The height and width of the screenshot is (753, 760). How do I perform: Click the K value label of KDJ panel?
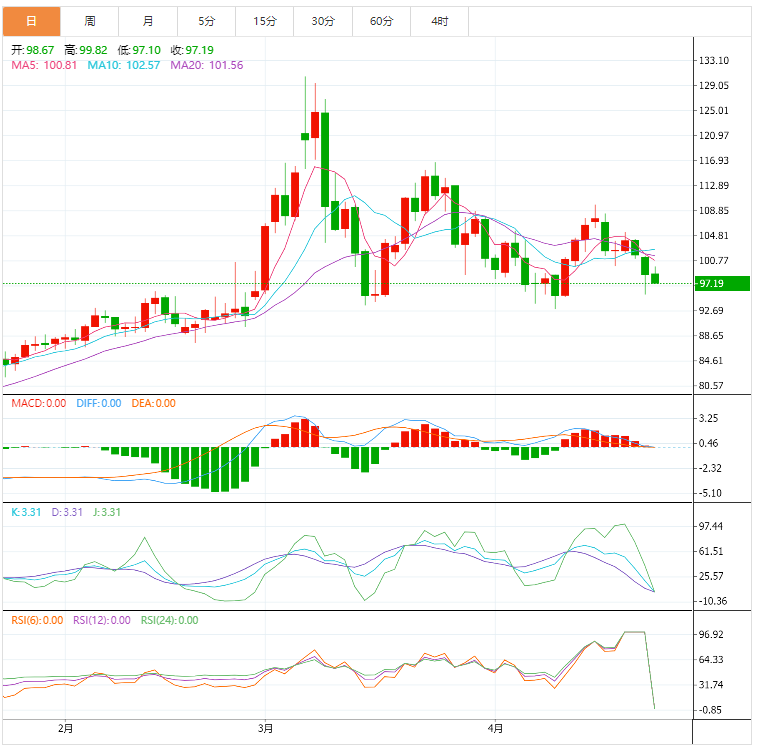[x=25, y=512]
